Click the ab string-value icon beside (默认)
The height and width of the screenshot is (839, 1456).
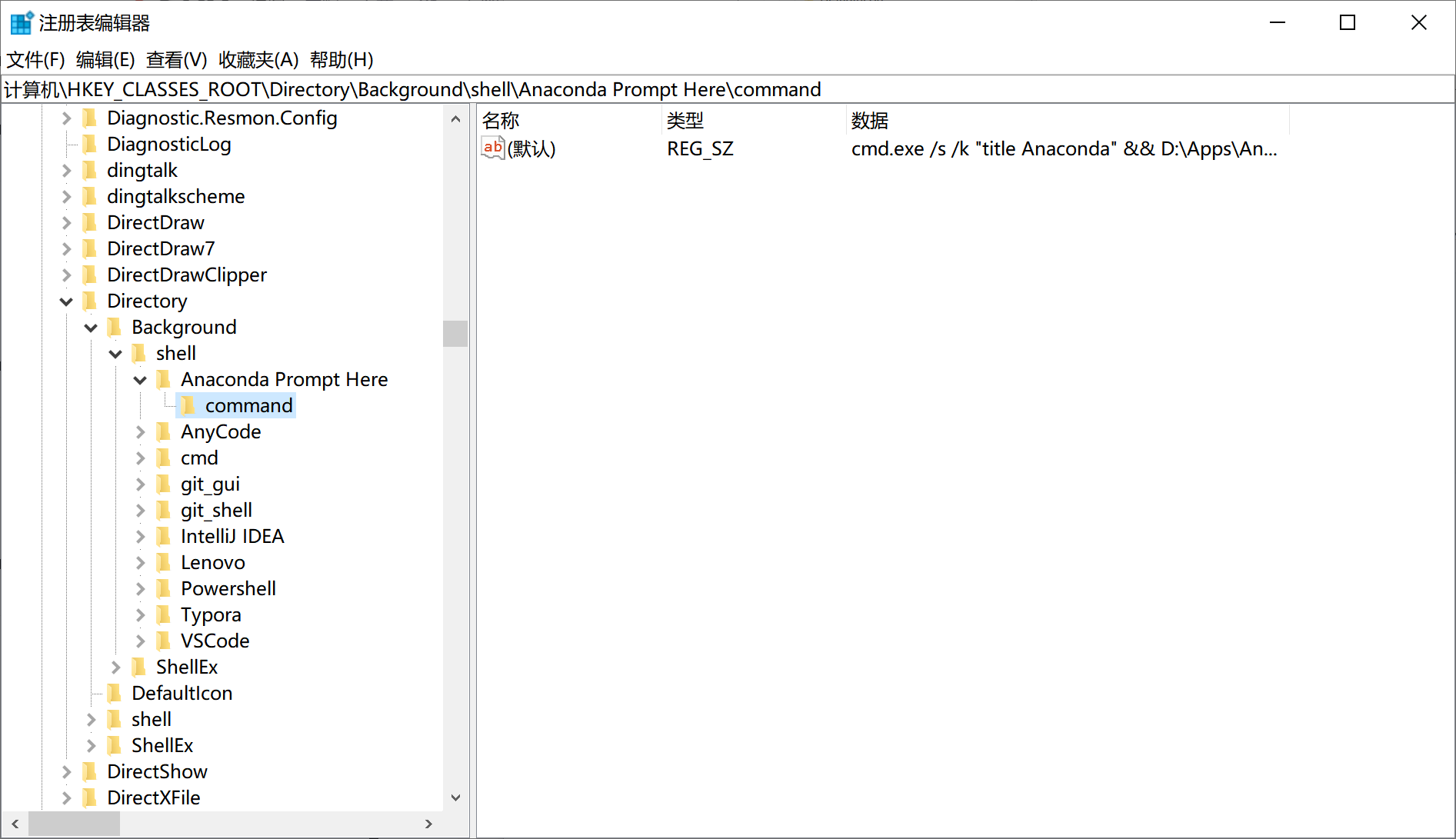point(492,148)
